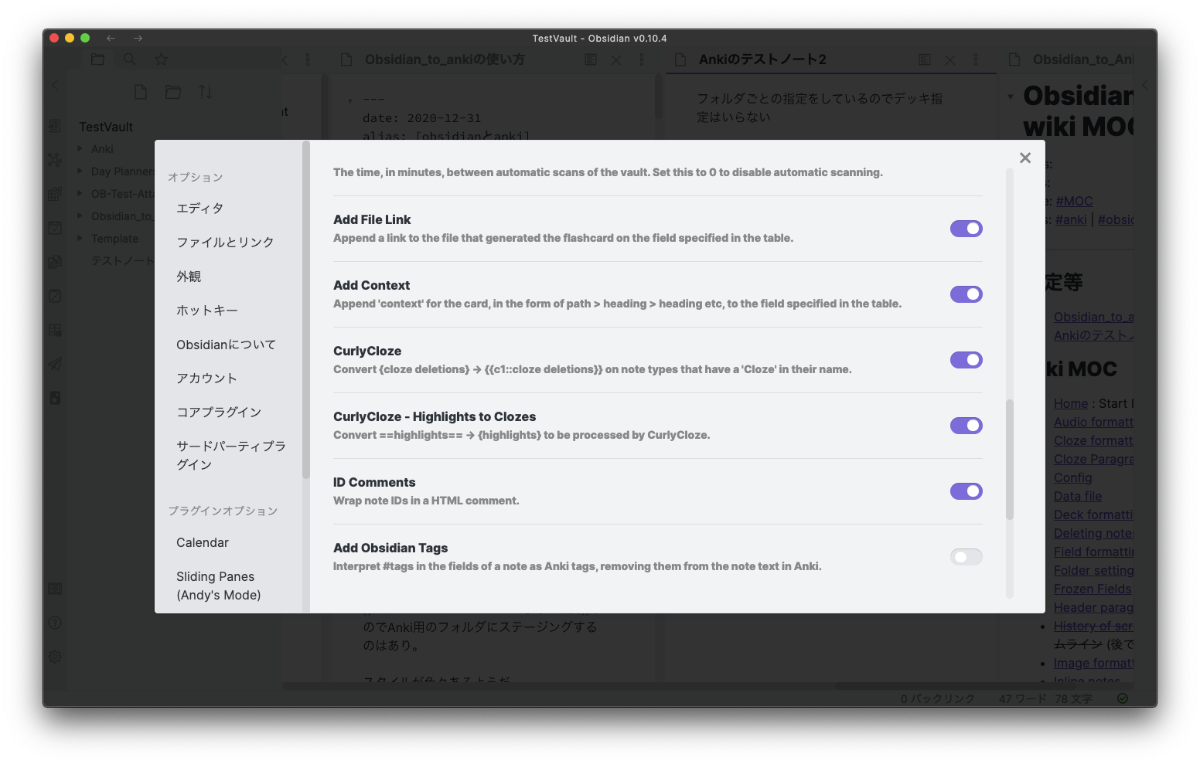The width and height of the screenshot is (1200, 764).
Task: Expand the Obsidian_to_ folder
Action: tap(80, 216)
